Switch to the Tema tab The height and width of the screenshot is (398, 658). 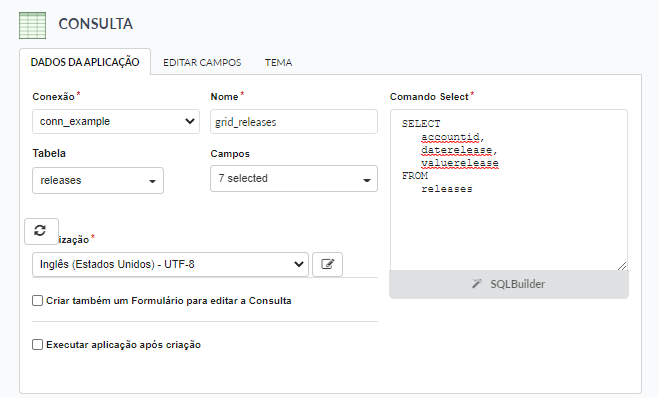click(278, 63)
